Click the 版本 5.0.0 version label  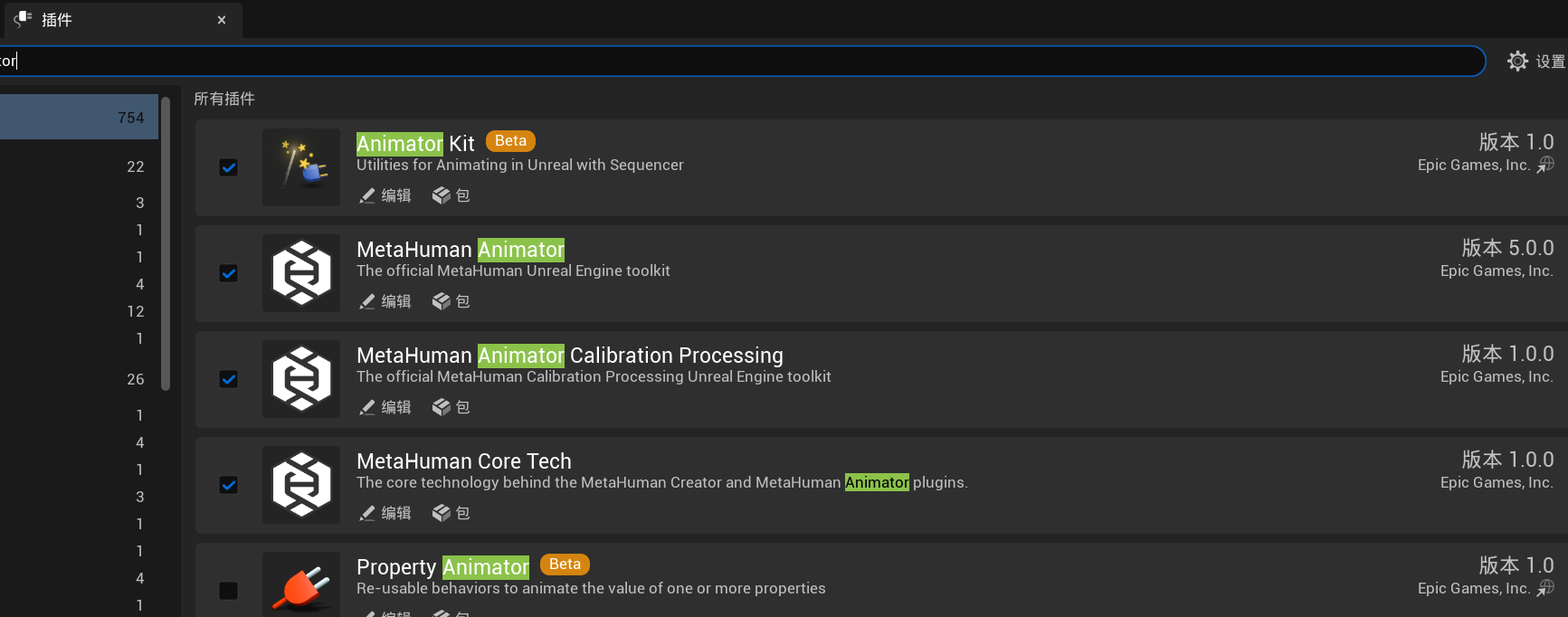[1508, 248]
